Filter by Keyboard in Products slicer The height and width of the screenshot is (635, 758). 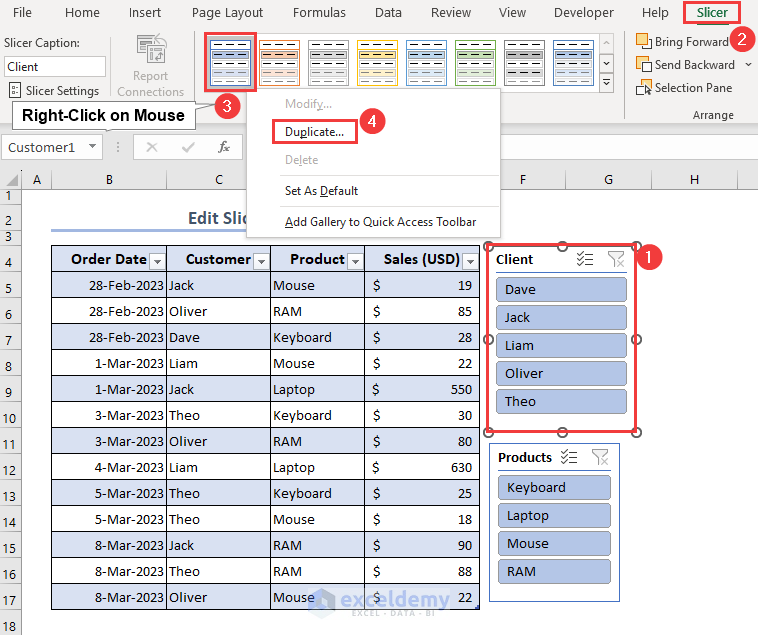coord(554,488)
